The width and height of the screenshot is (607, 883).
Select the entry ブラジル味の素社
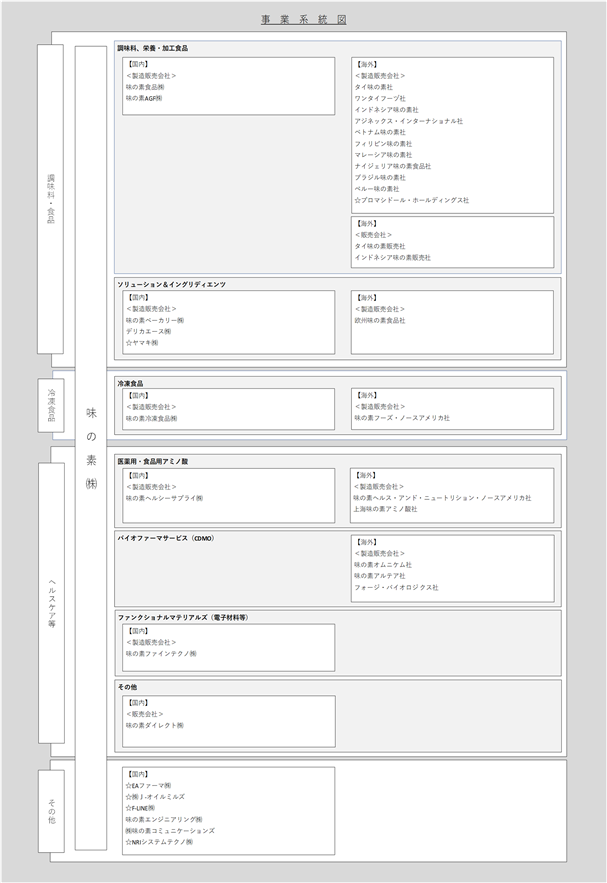pos(380,178)
